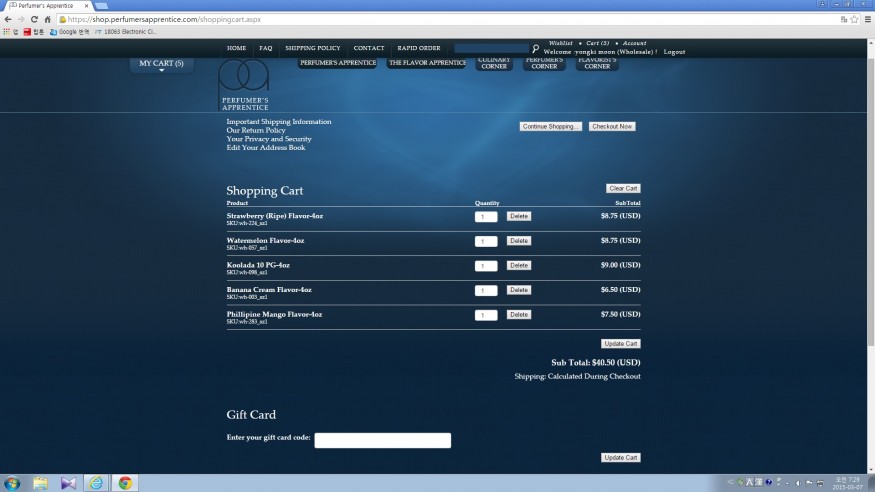This screenshot has width=875, height=492.
Task: Open the Visual Studio taskbar icon
Action: click(x=68, y=483)
